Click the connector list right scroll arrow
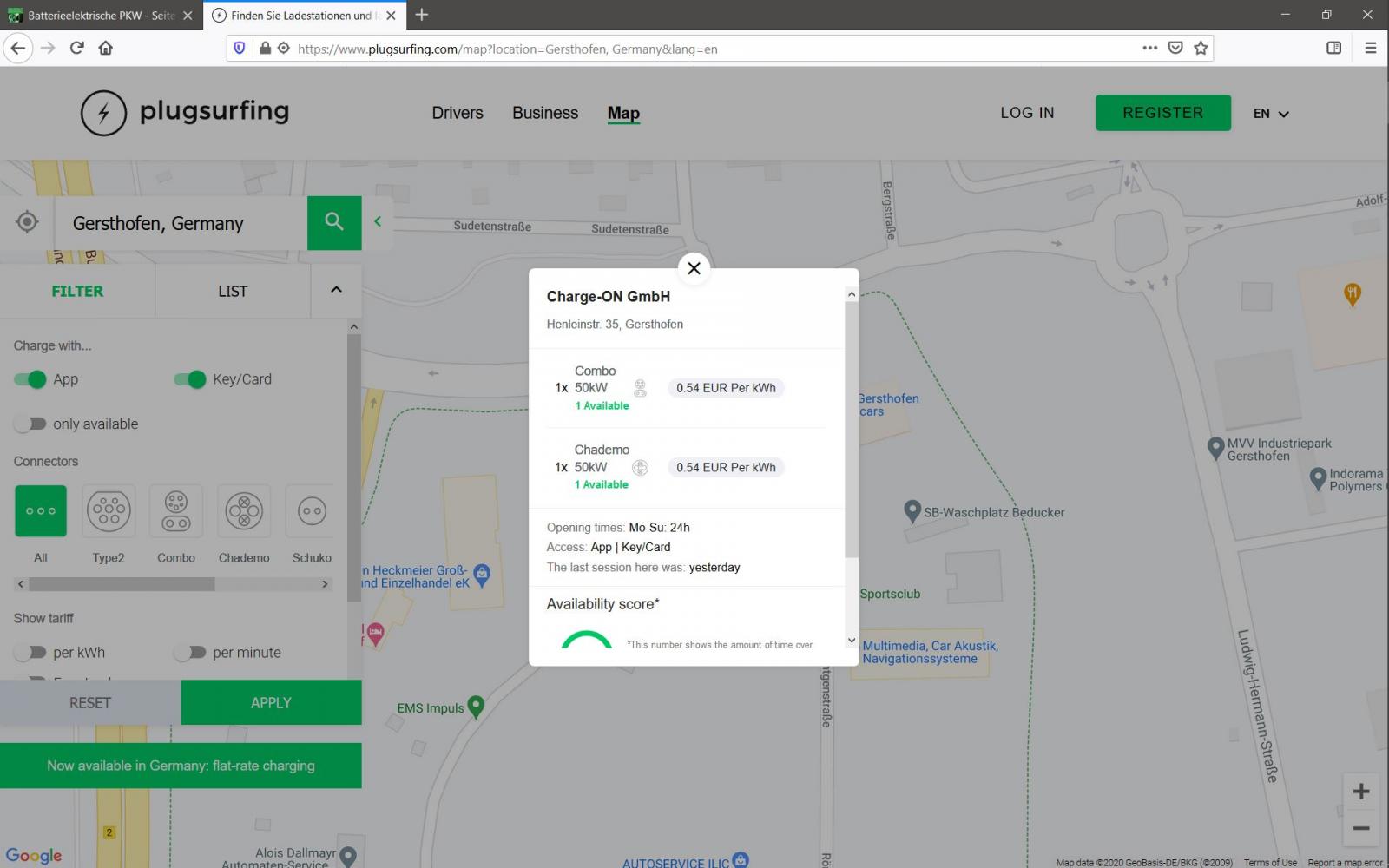Viewport: 1389px width, 868px height. 326,584
